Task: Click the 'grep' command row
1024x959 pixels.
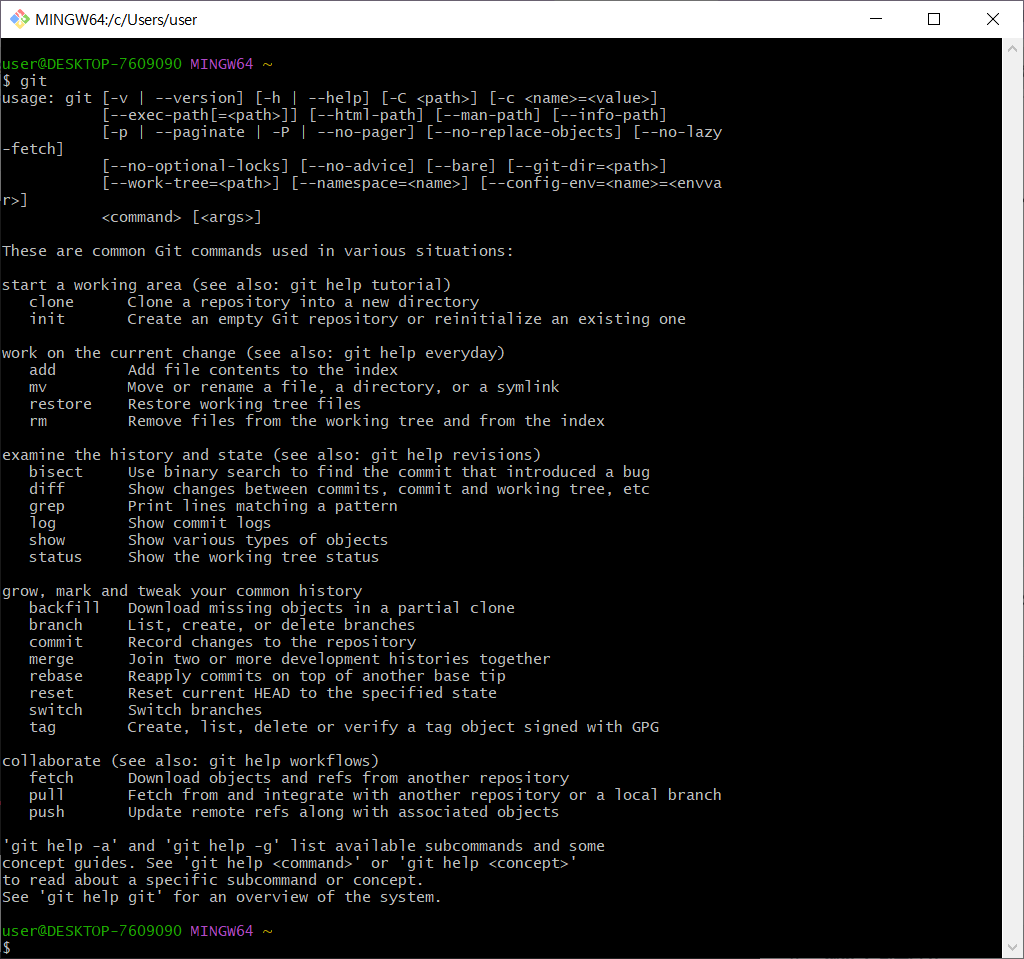Action: tap(213, 506)
